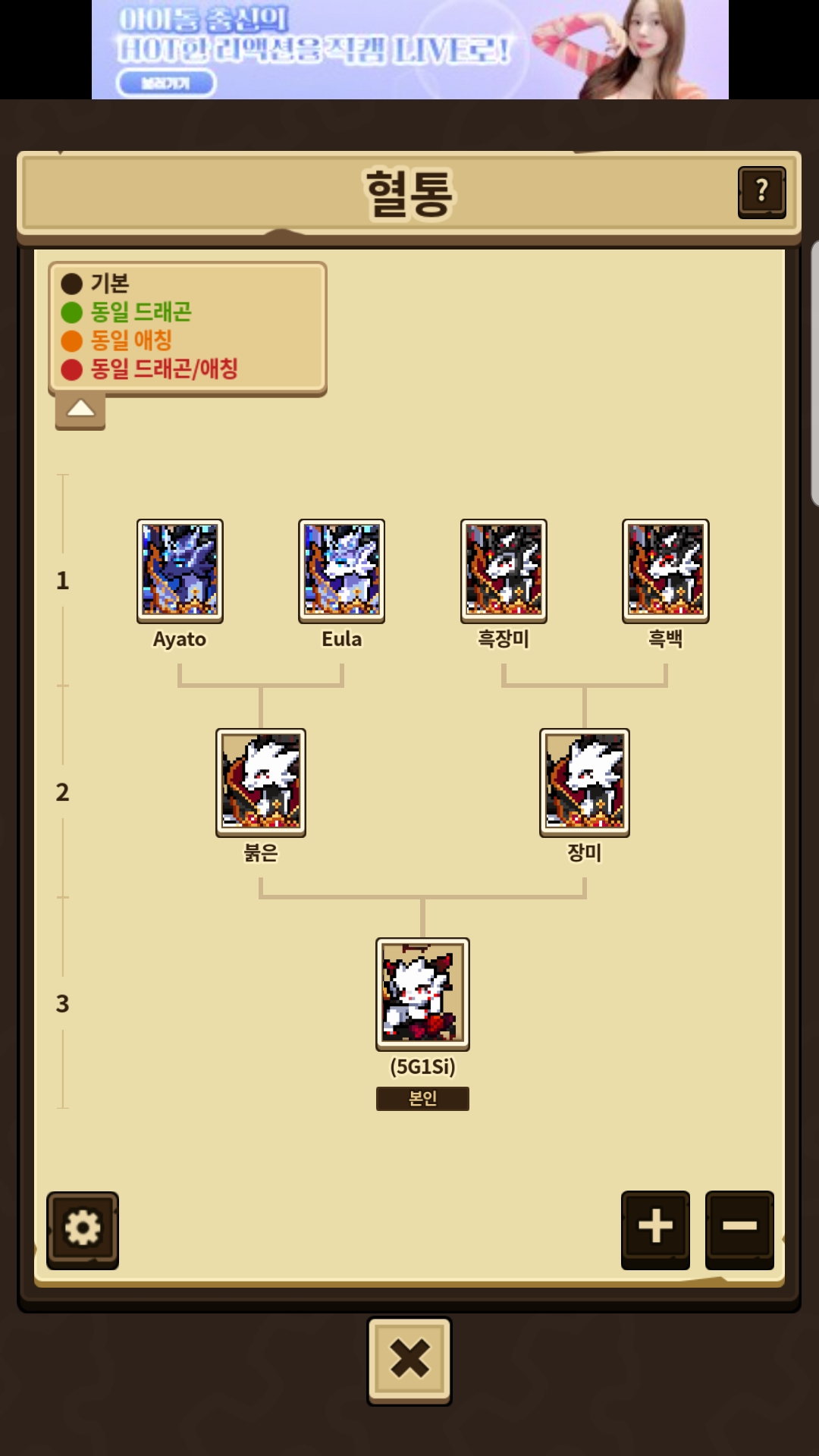
Task: Choose the 붉은 dragon in generation 2
Action: 261,783
